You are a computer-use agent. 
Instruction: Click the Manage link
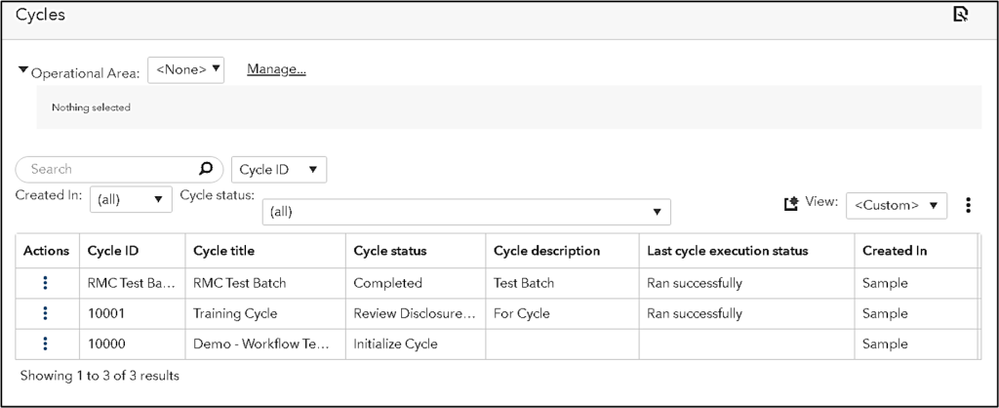(x=276, y=70)
